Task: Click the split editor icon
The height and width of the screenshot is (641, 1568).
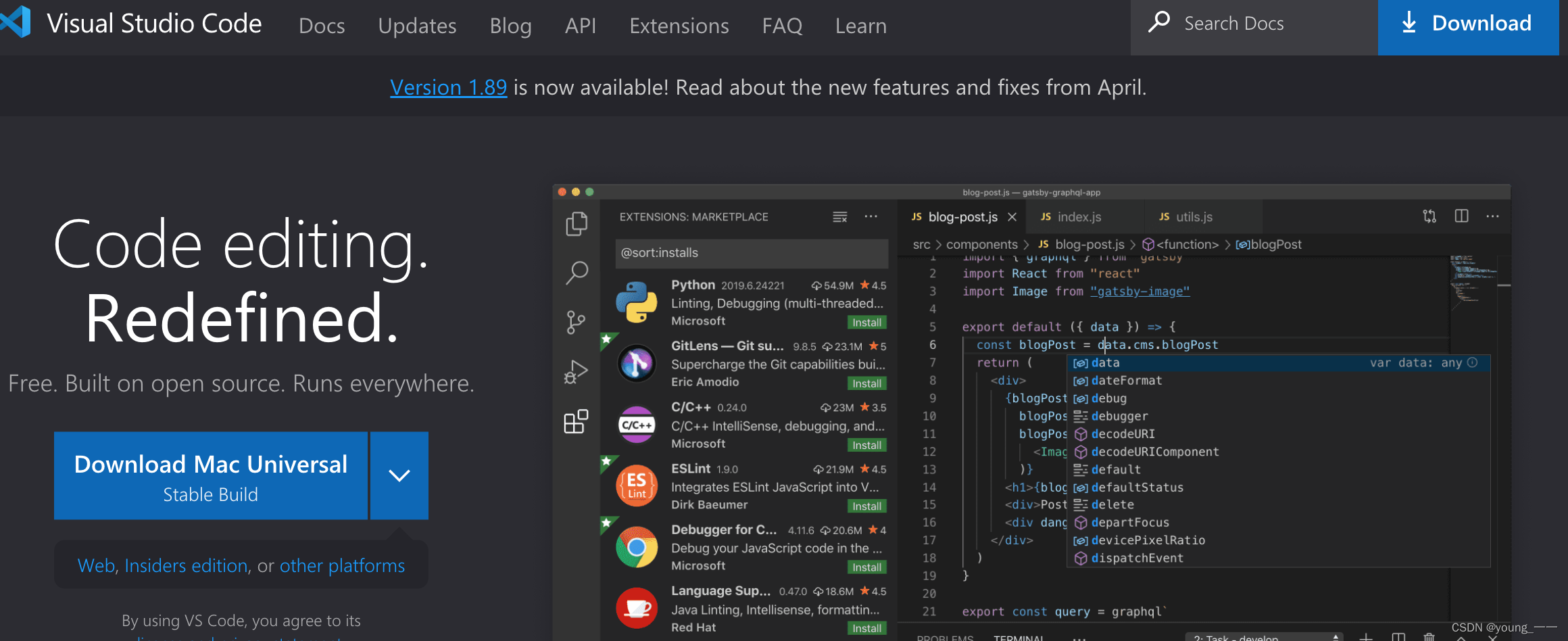Action: pyautogui.click(x=1461, y=216)
